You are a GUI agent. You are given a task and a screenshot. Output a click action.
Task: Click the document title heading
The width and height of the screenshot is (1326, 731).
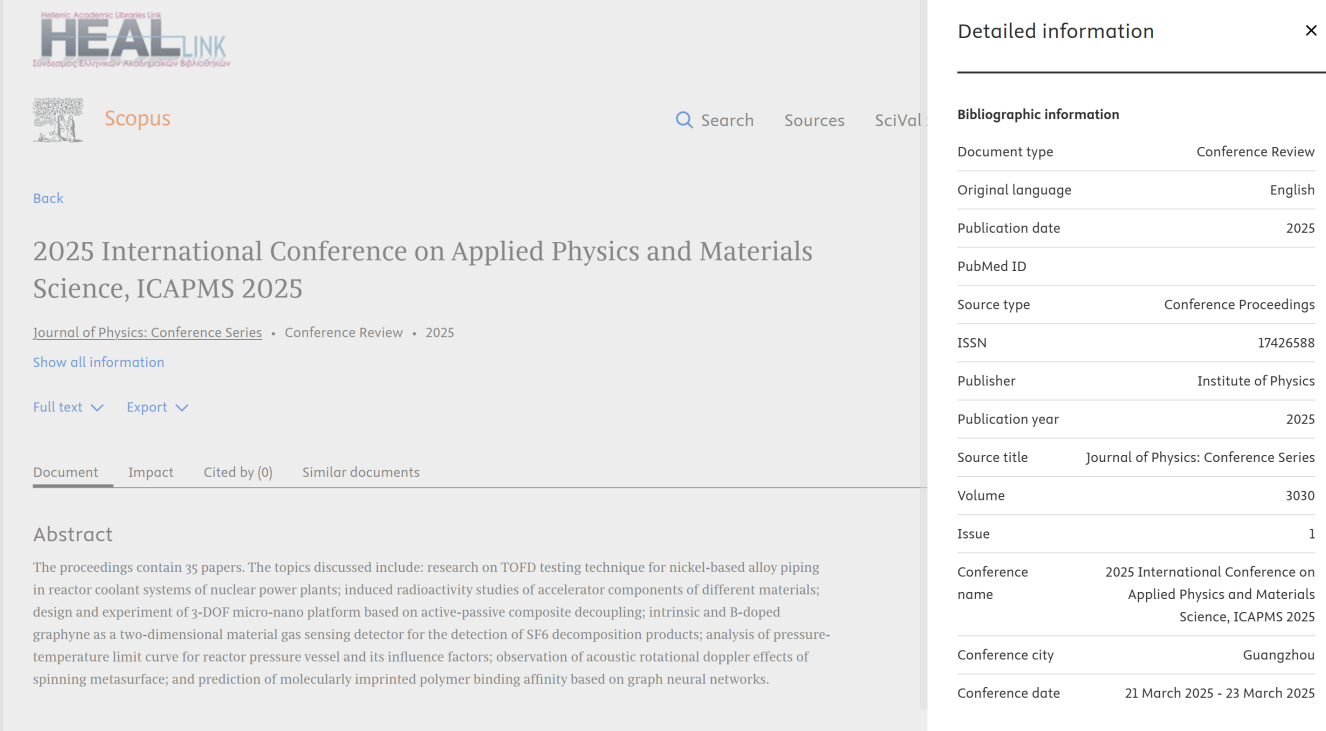pos(423,270)
